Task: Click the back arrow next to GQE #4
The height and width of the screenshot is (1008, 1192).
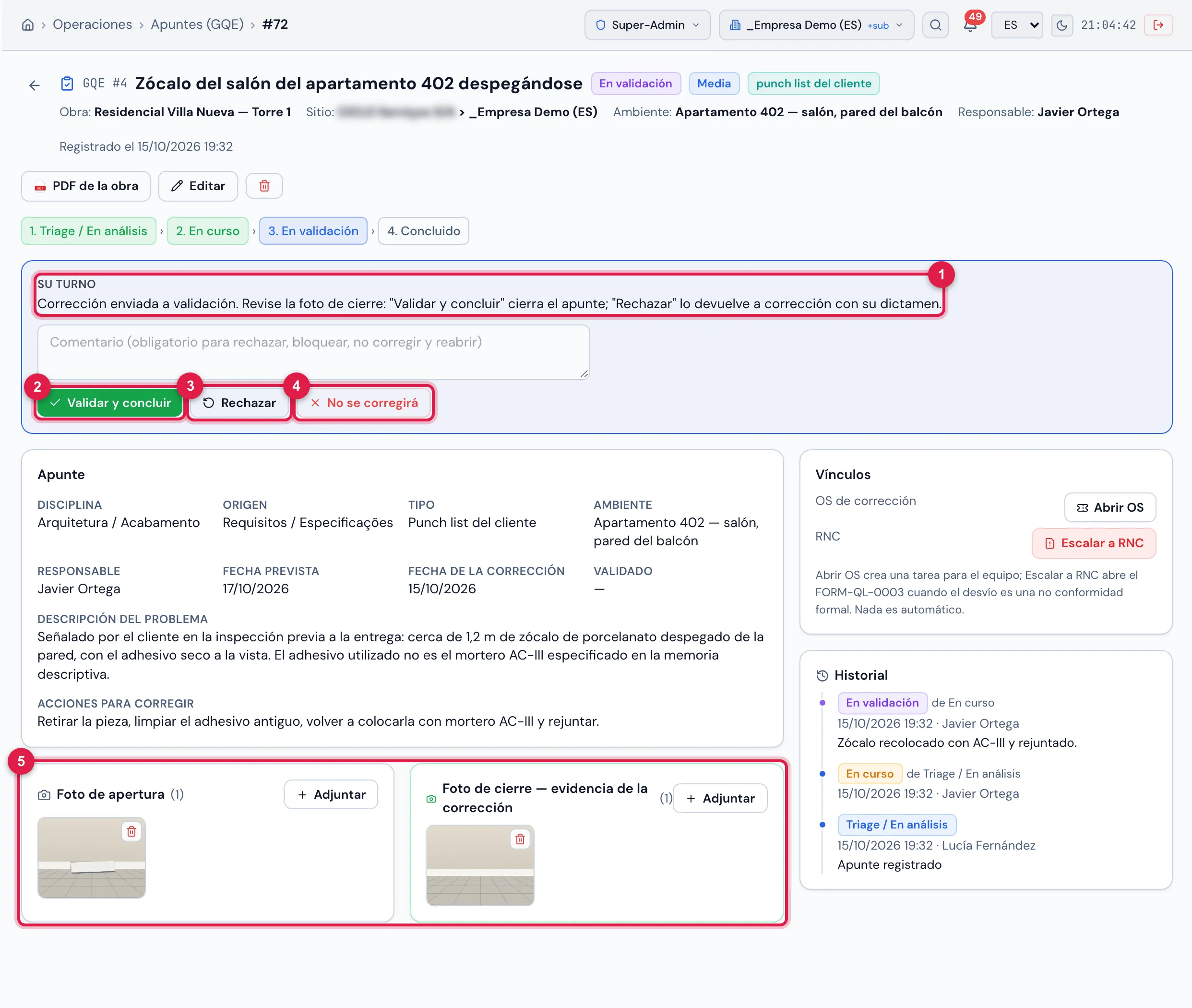Action: [x=34, y=85]
